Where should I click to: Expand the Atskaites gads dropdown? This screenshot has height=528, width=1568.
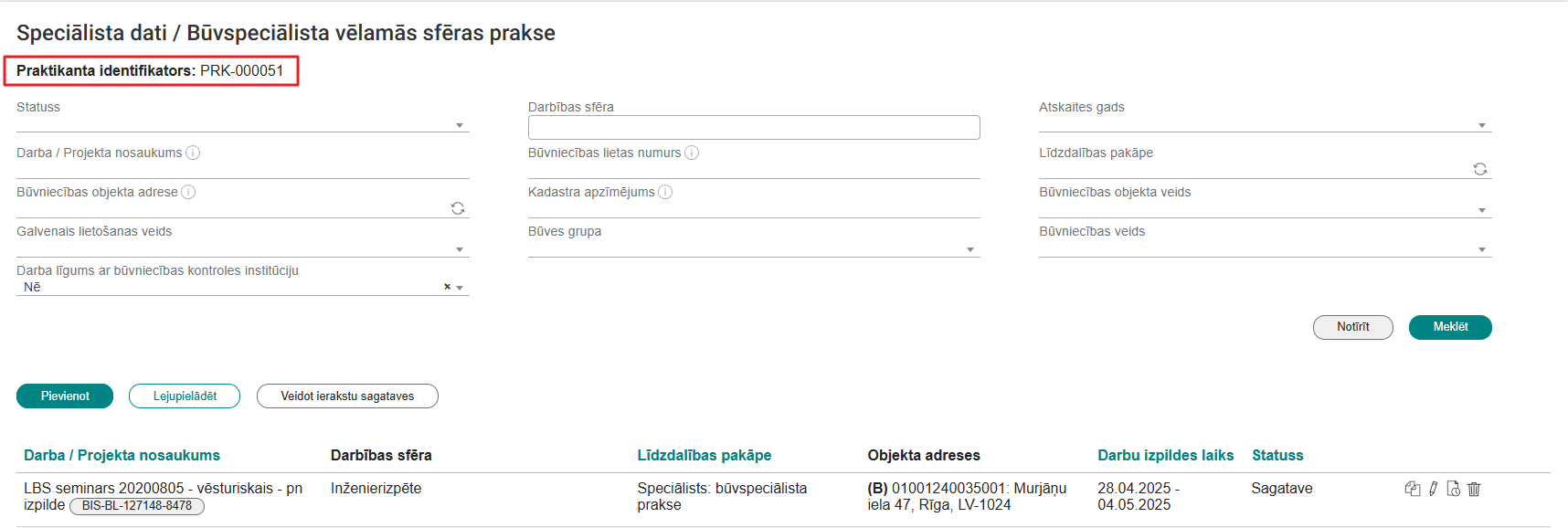(x=1481, y=125)
